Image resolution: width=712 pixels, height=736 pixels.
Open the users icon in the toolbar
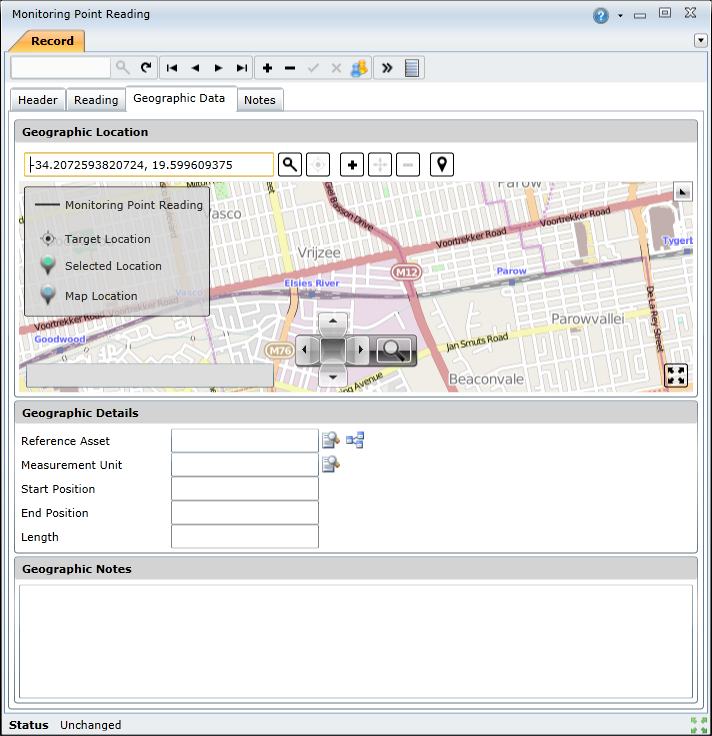click(x=359, y=68)
